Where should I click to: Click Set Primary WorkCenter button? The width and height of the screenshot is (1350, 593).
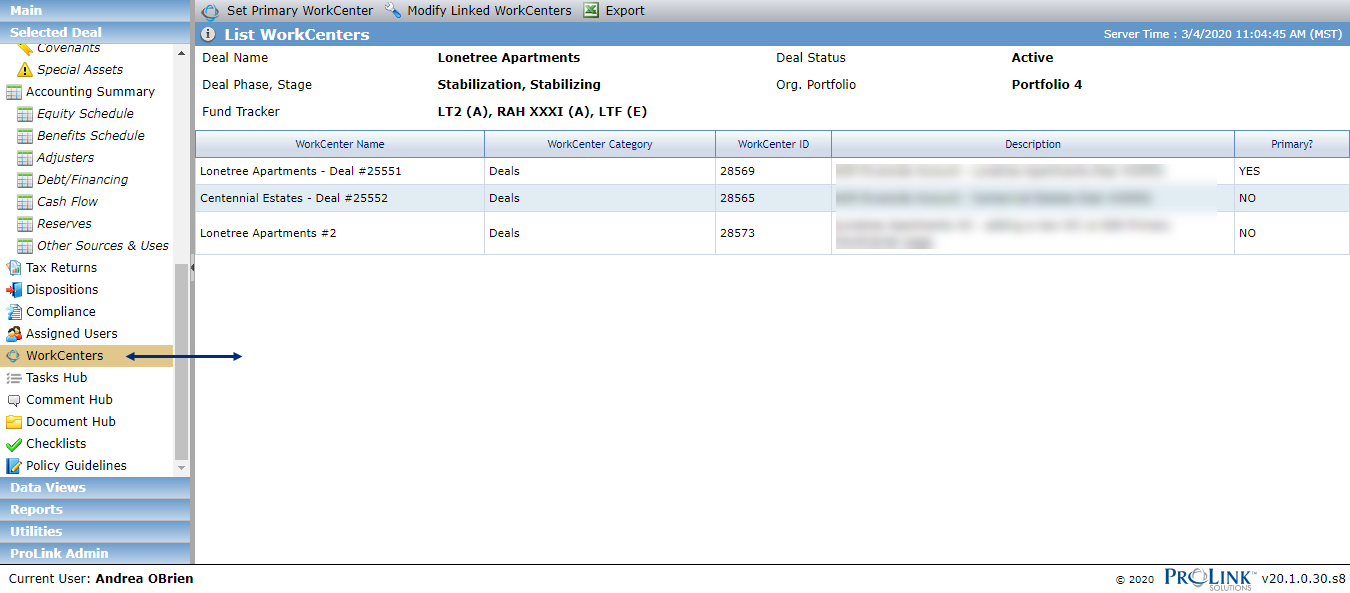288,11
